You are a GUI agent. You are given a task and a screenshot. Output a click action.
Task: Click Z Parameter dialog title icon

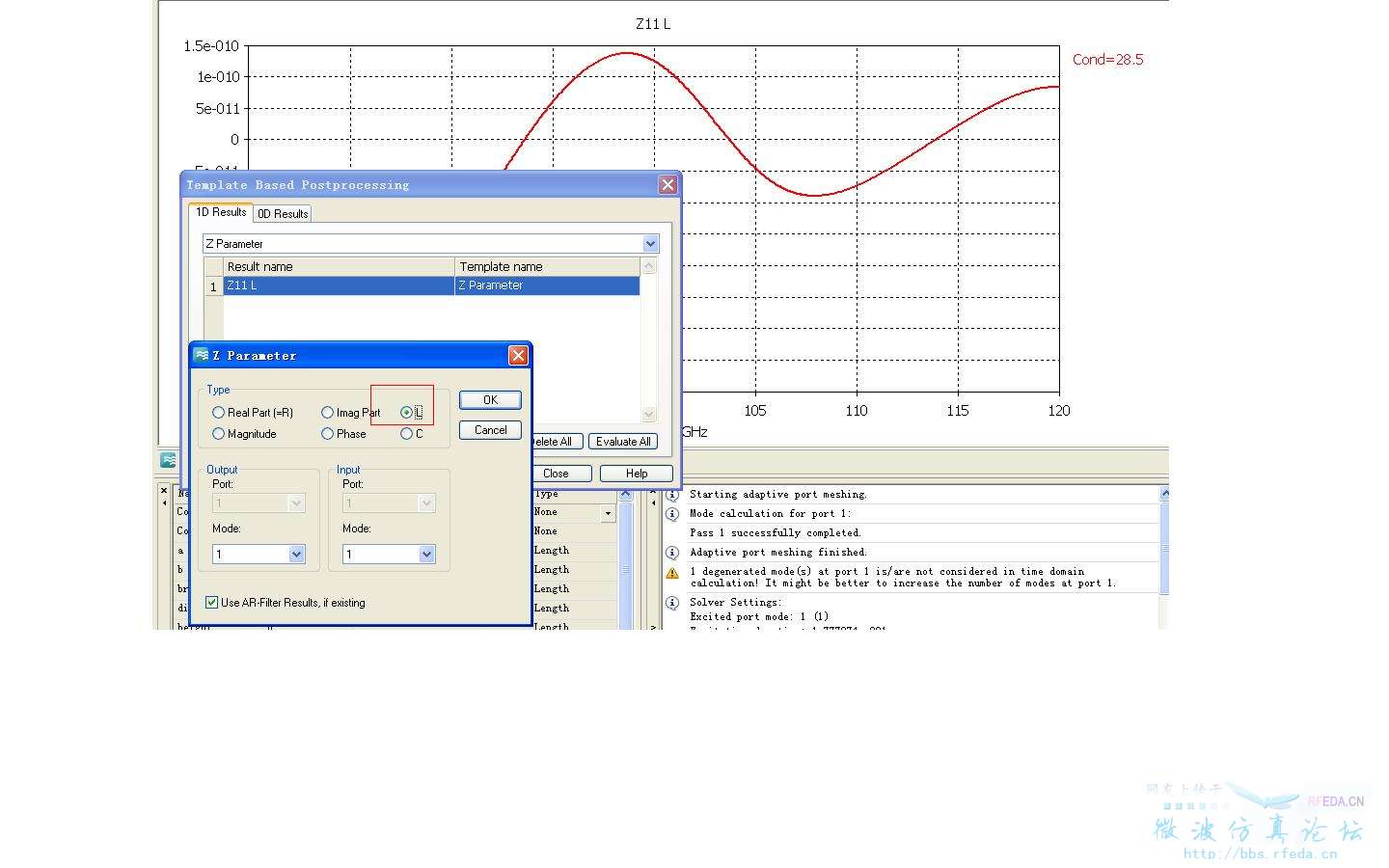click(x=202, y=355)
